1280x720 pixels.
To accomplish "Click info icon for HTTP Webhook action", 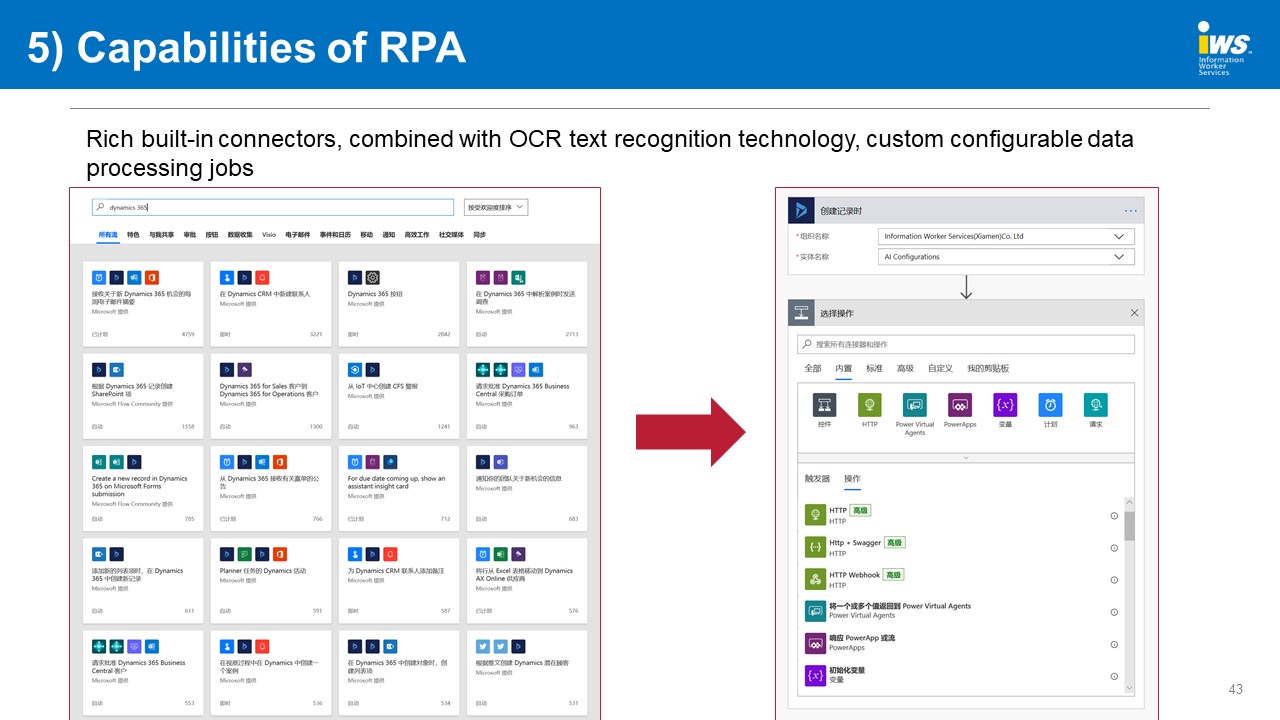I will point(1114,580).
